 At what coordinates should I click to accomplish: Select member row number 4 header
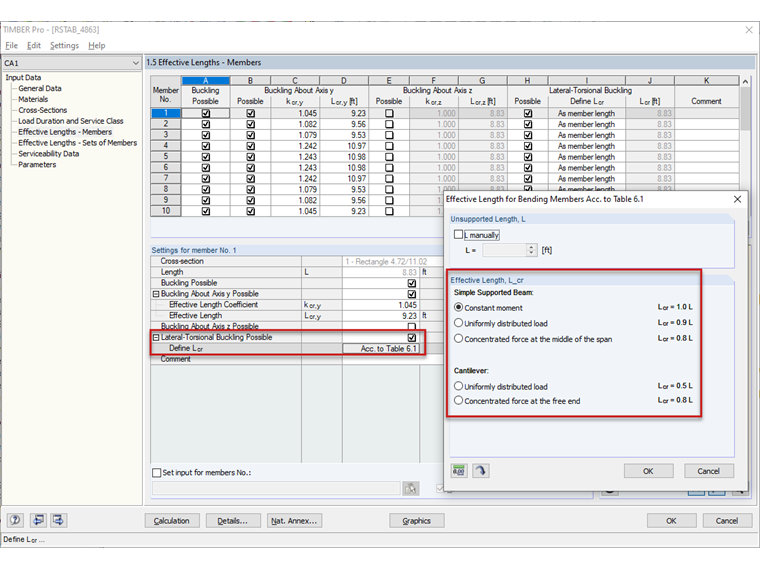[x=166, y=145]
